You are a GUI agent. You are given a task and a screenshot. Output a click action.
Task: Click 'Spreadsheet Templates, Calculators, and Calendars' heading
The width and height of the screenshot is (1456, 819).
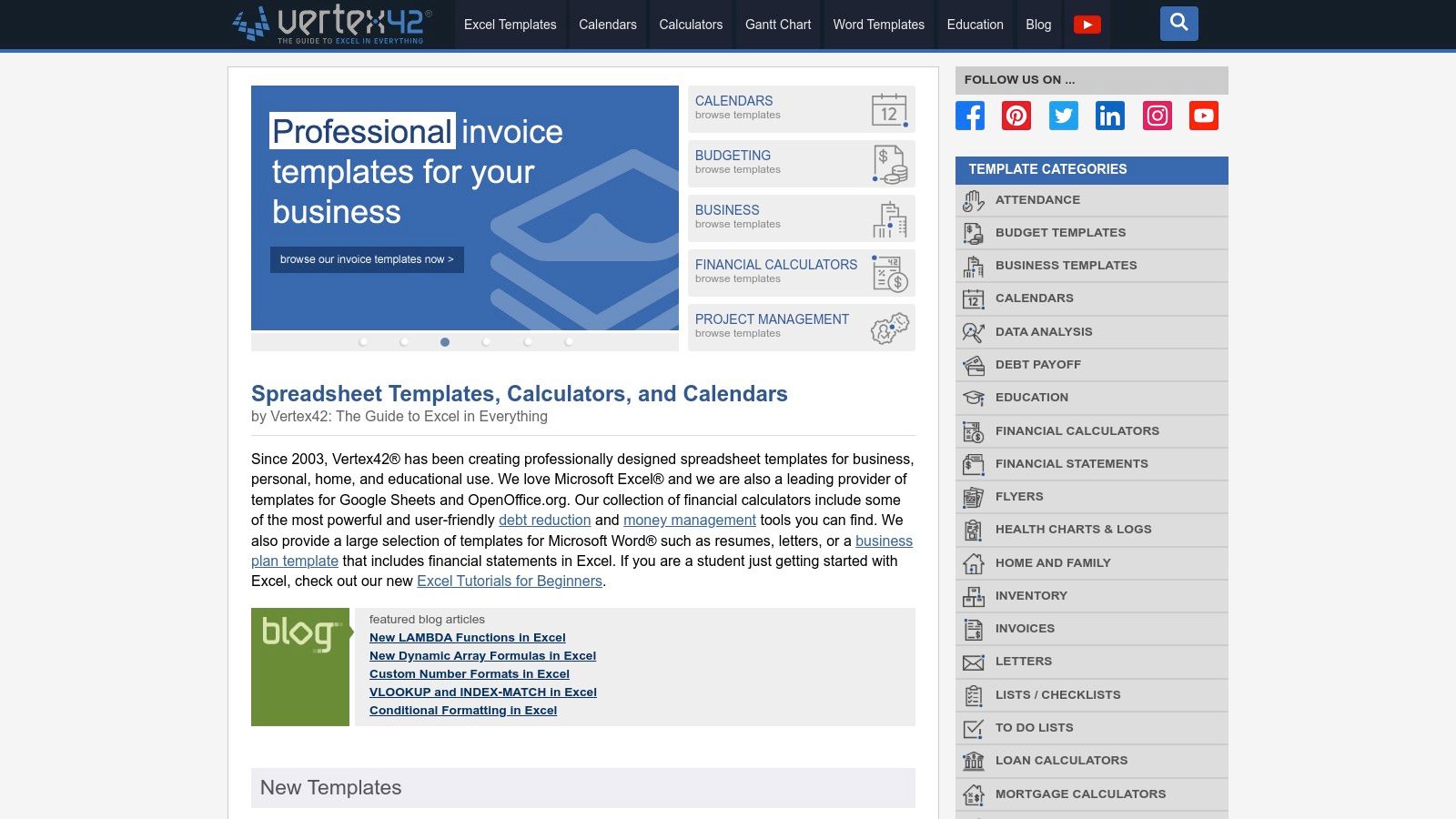click(520, 394)
